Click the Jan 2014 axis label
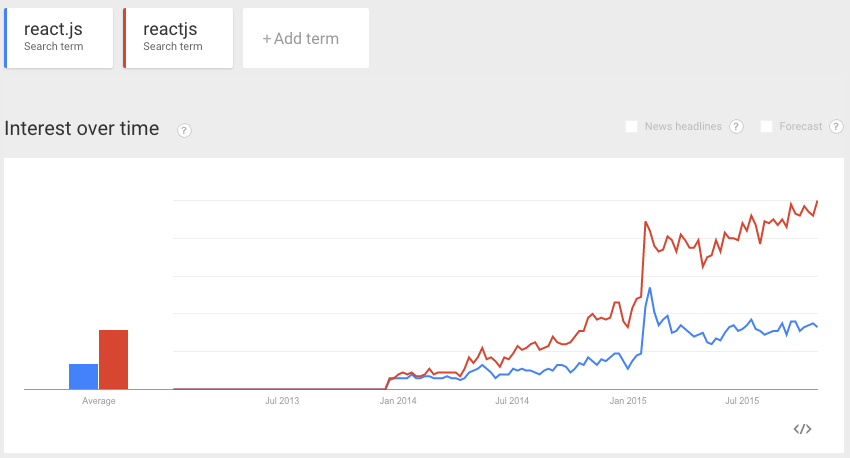 (398, 401)
